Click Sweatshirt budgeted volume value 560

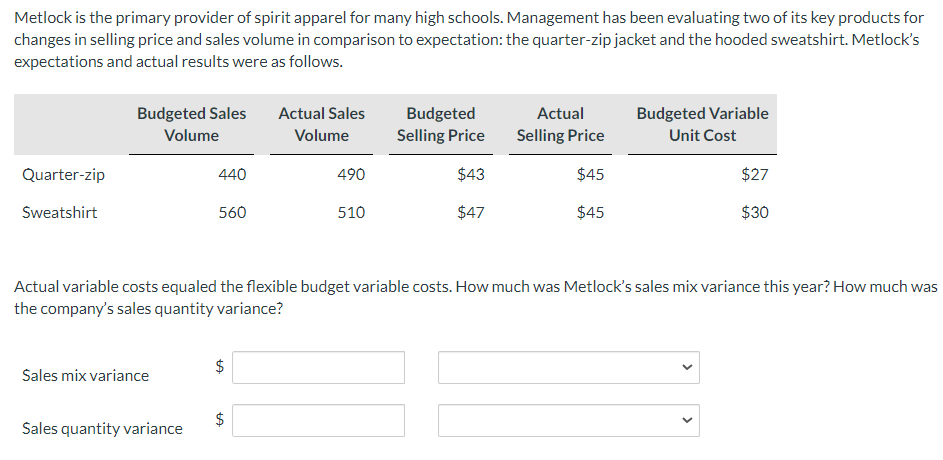(232, 212)
